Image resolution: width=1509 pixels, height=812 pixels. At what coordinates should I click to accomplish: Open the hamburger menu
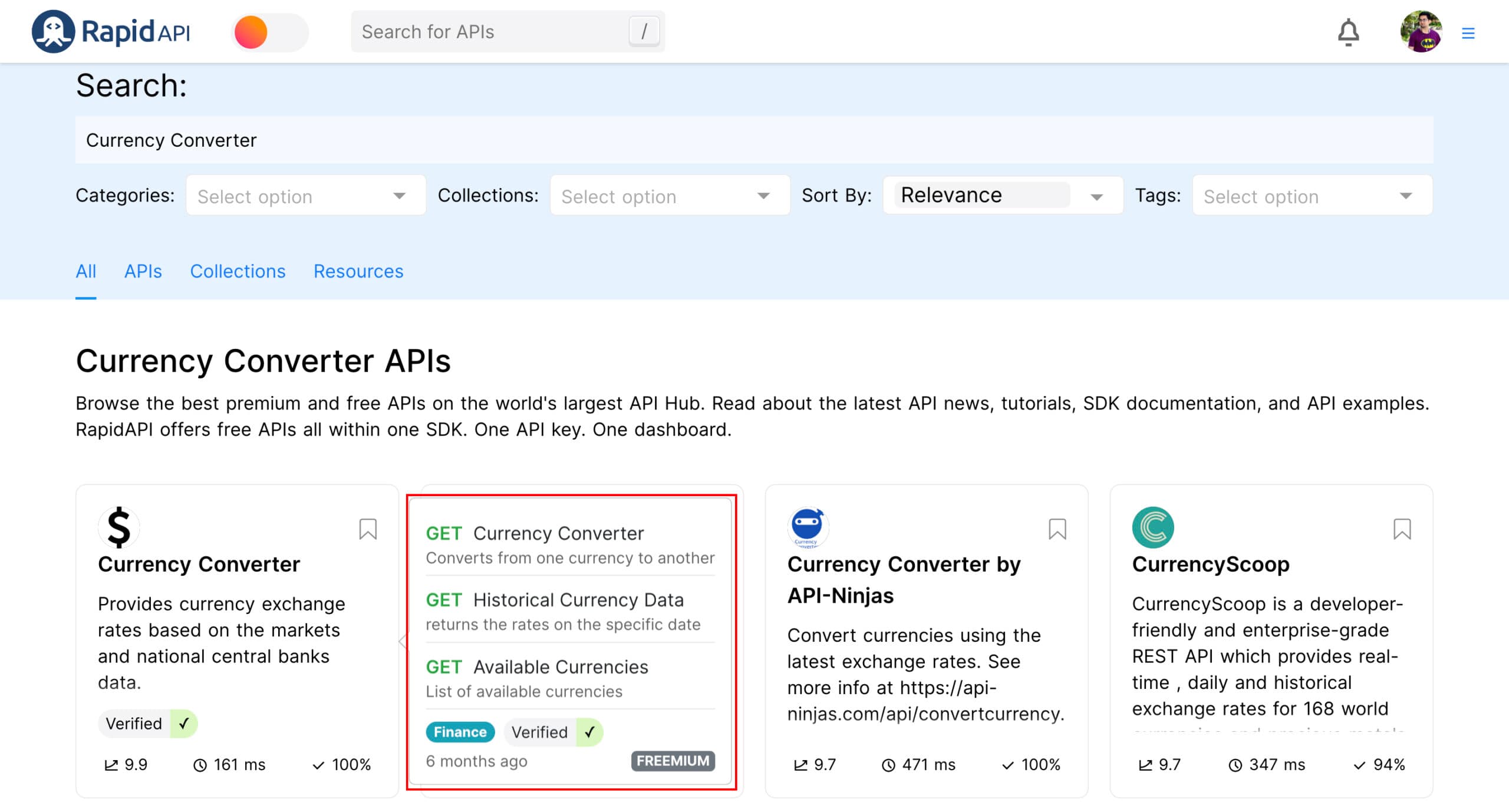[1468, 33]
